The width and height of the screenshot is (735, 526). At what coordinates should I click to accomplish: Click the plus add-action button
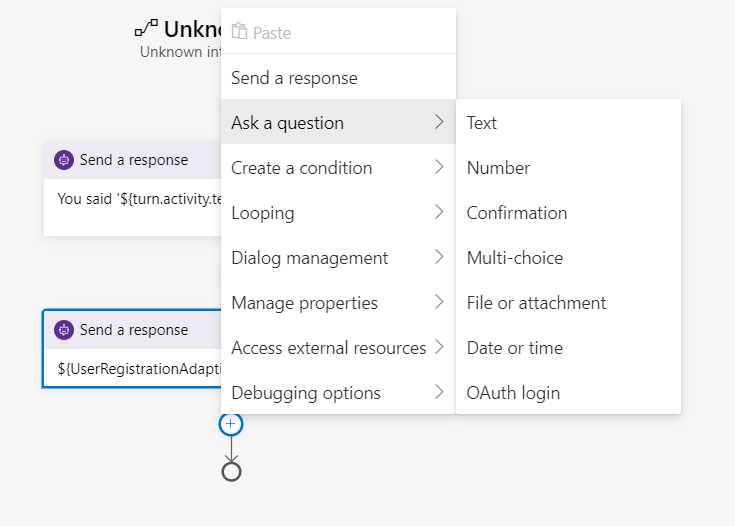(x=231, y=424)
